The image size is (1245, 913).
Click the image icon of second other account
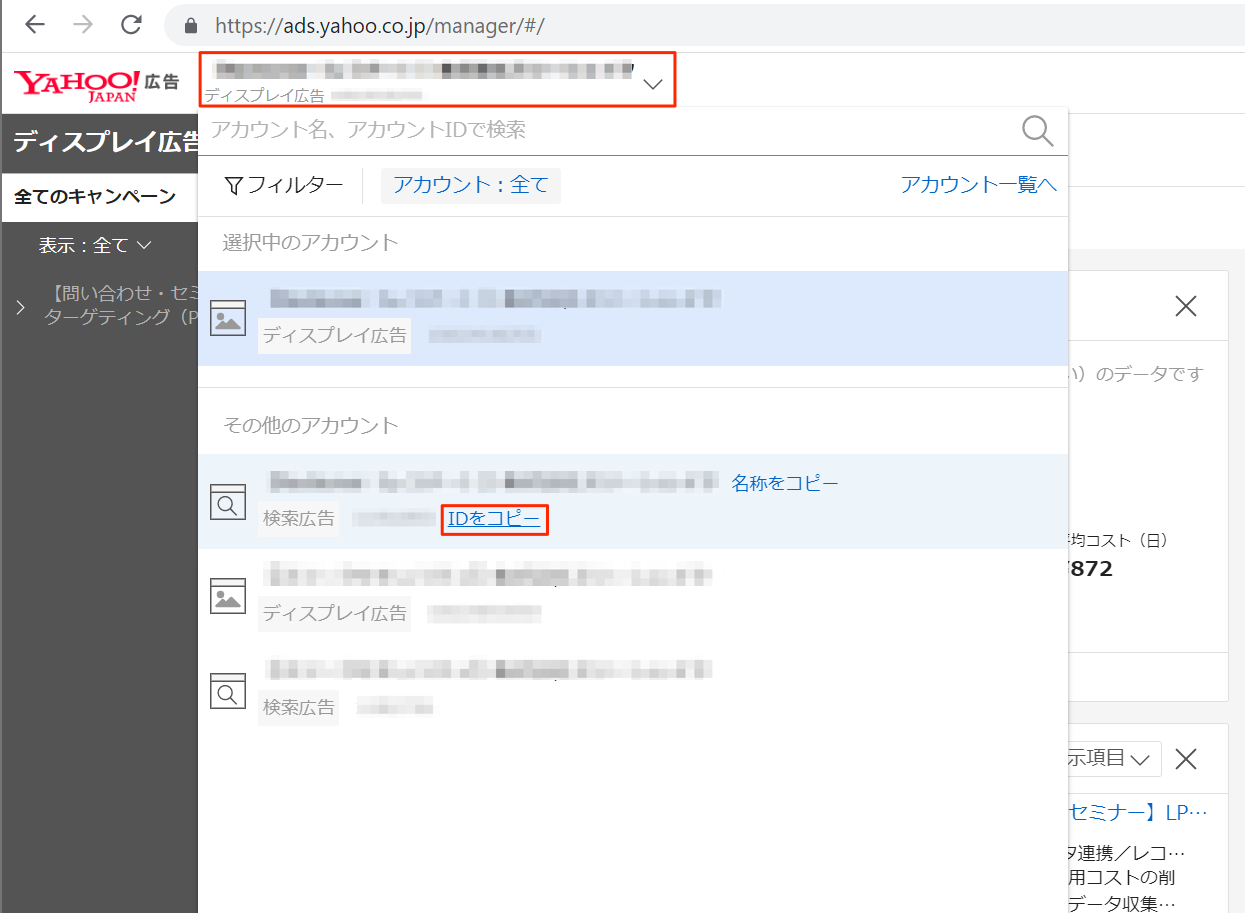pos(228,596)
